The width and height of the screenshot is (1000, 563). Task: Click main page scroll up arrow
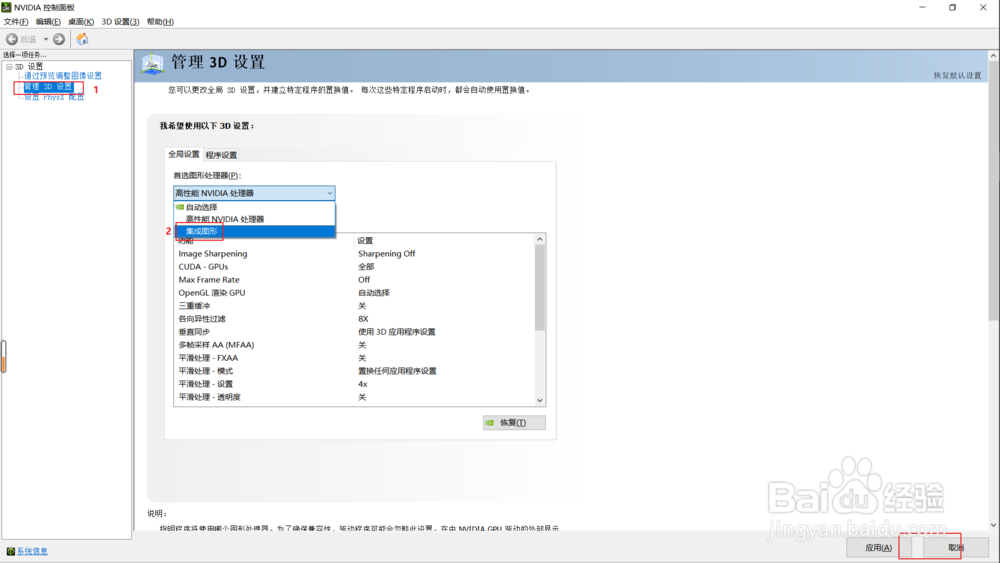[x=994, y=56]
